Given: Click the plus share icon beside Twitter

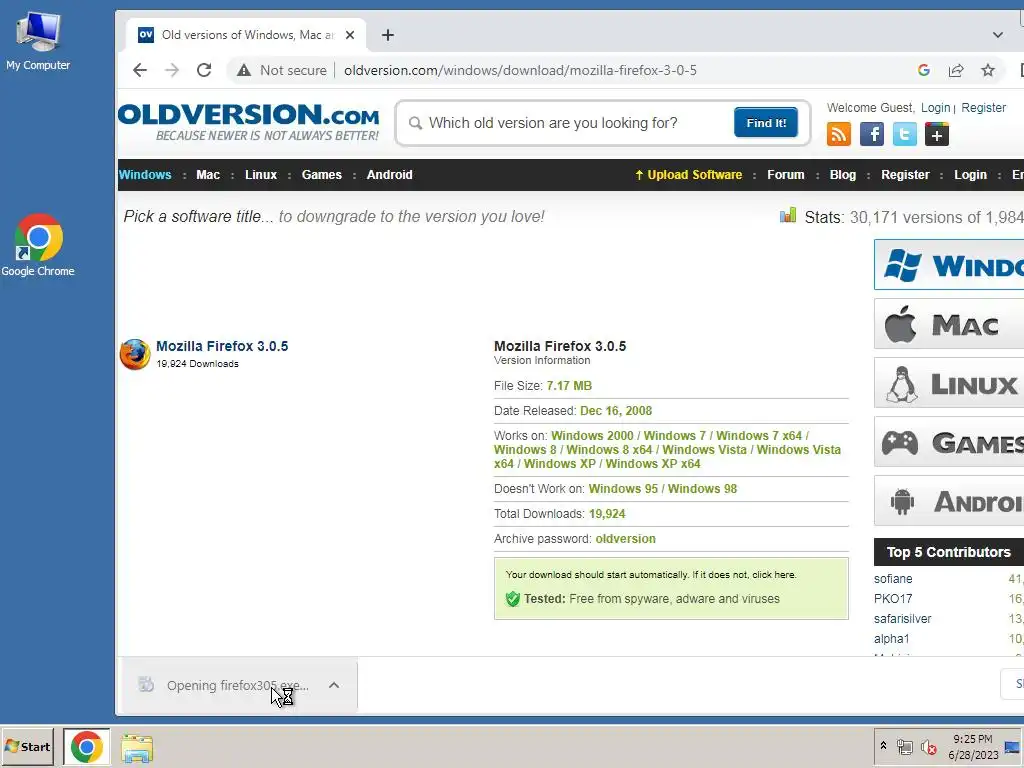Looking at the screenshot, I should [937, 135].
